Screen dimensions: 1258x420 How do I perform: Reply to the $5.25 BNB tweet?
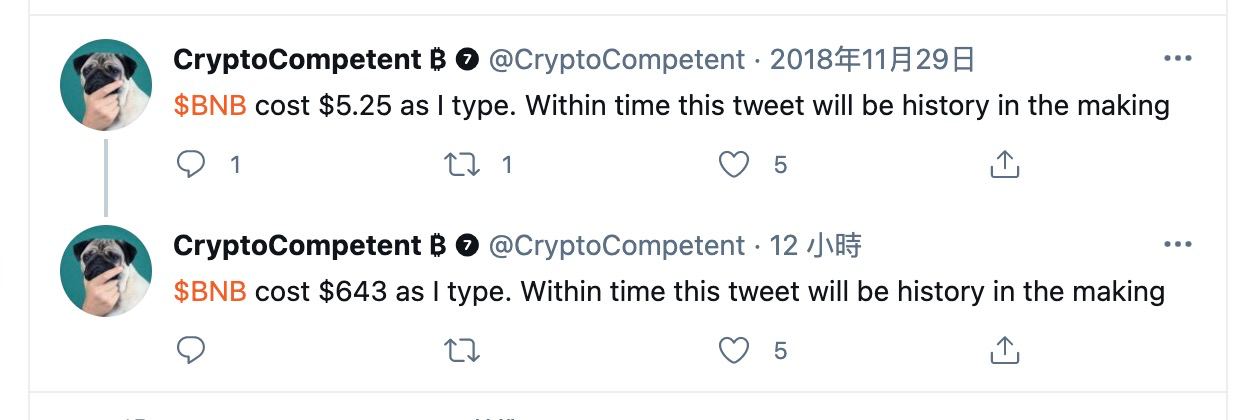(191, 164)
